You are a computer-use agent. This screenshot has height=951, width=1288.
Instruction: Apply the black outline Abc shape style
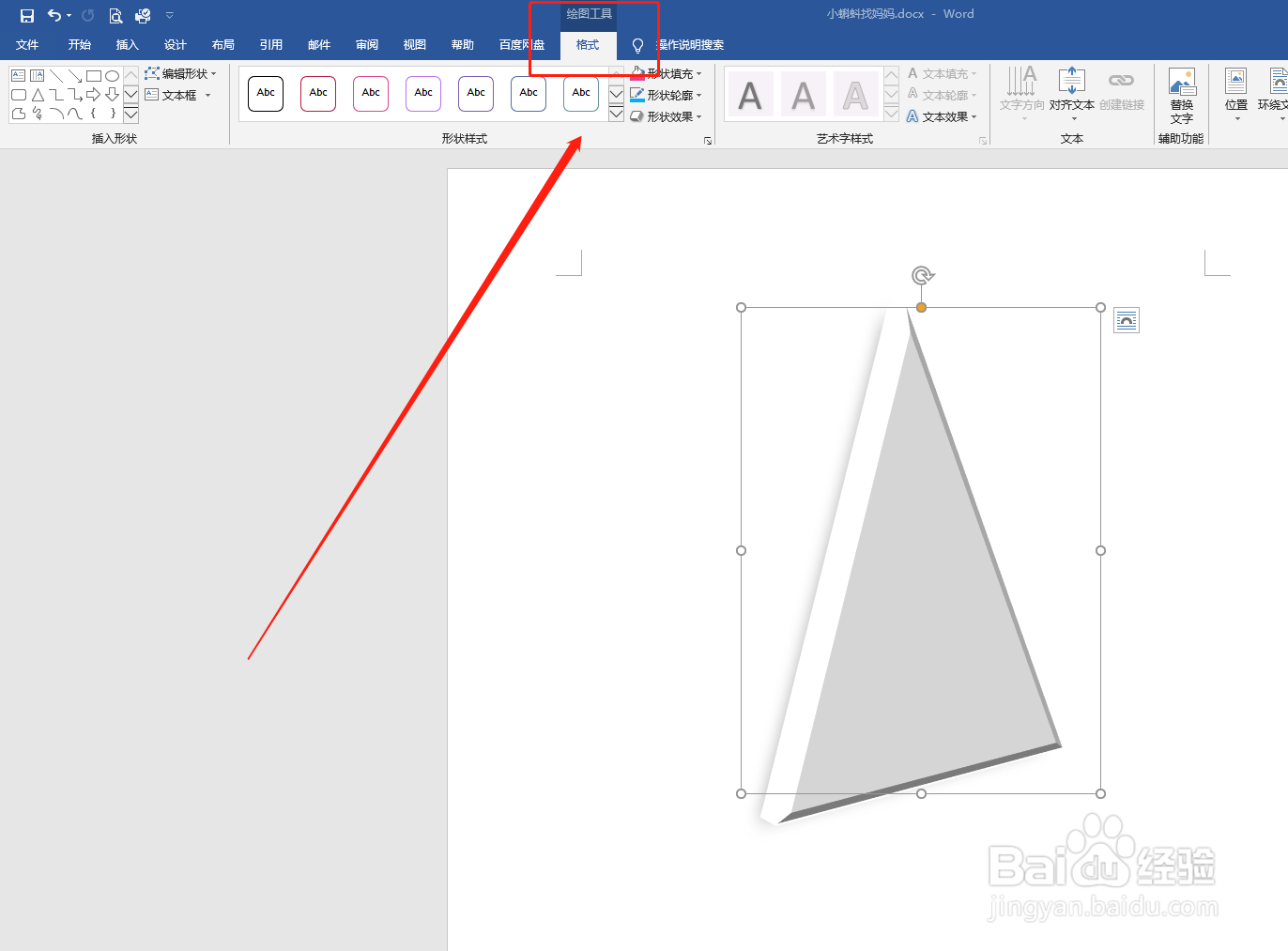click(266, 93)
